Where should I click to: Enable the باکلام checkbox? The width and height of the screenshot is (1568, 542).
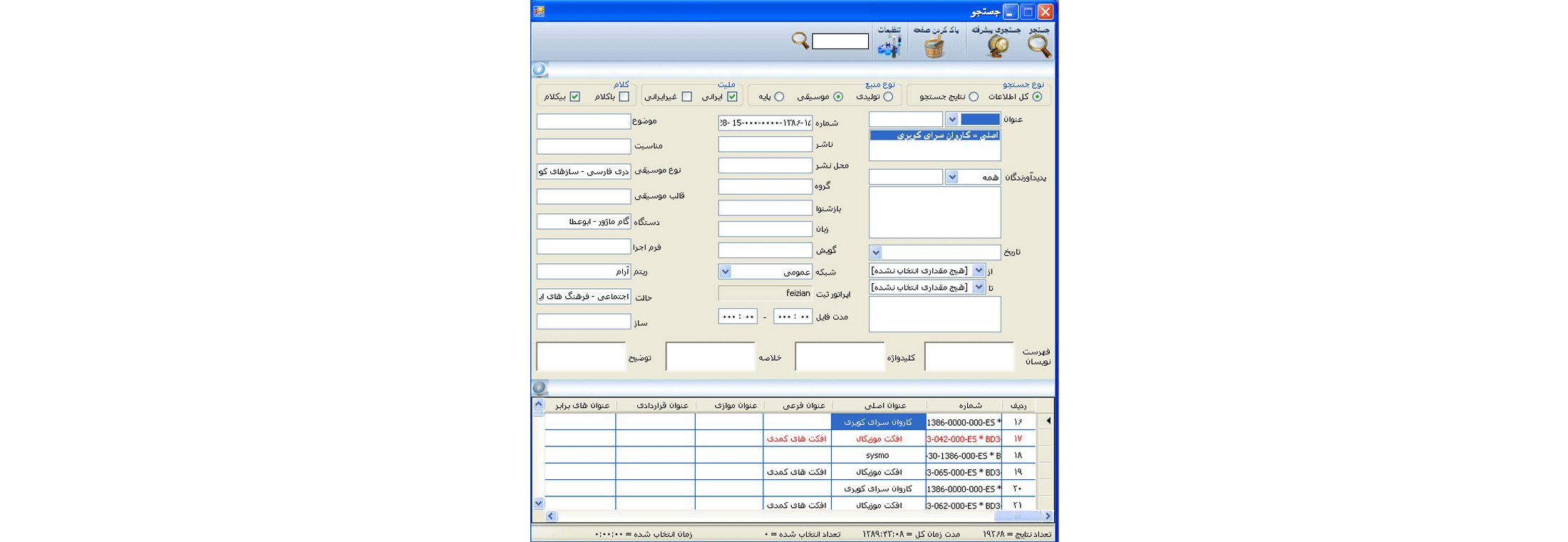click(x=624, y=97)
